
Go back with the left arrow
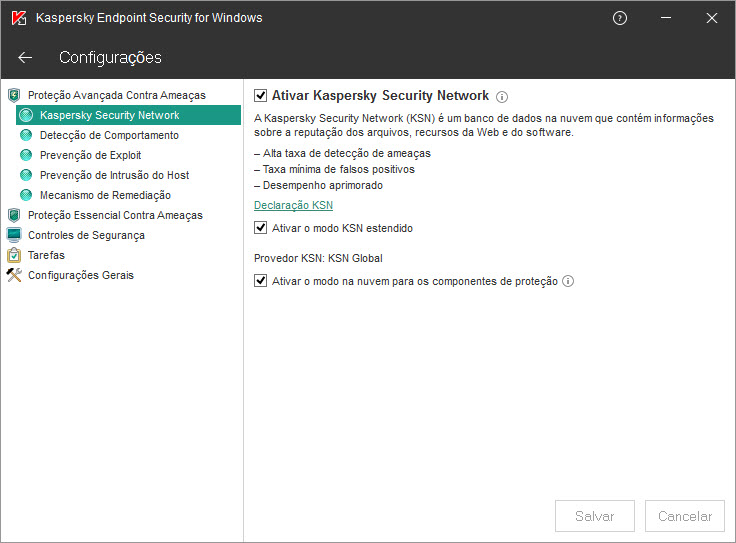[x=25, y=57]
